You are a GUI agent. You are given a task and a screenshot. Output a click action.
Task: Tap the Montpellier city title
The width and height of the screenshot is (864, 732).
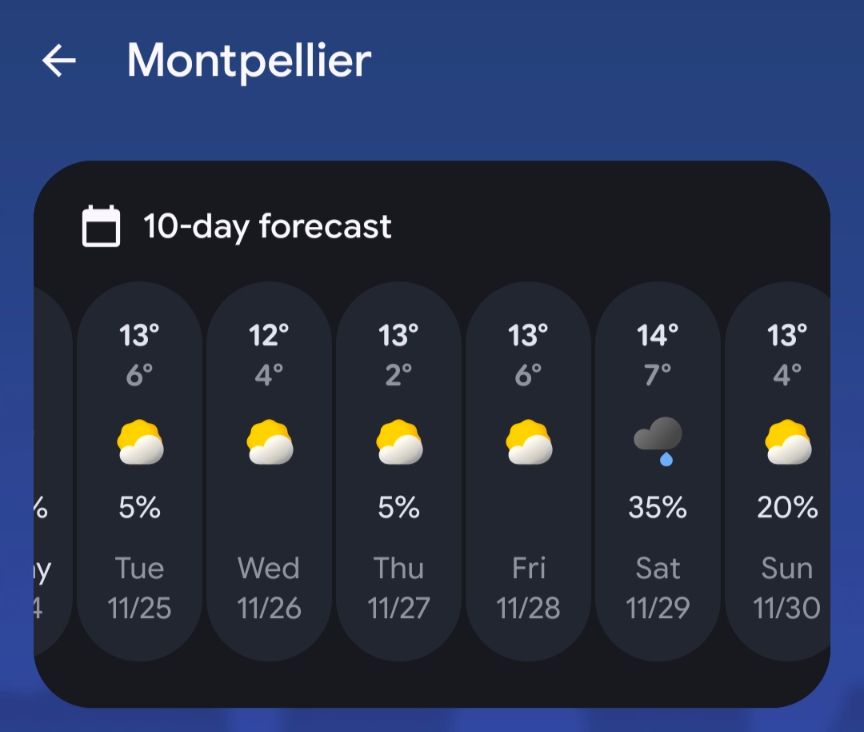tap(248, 60)
